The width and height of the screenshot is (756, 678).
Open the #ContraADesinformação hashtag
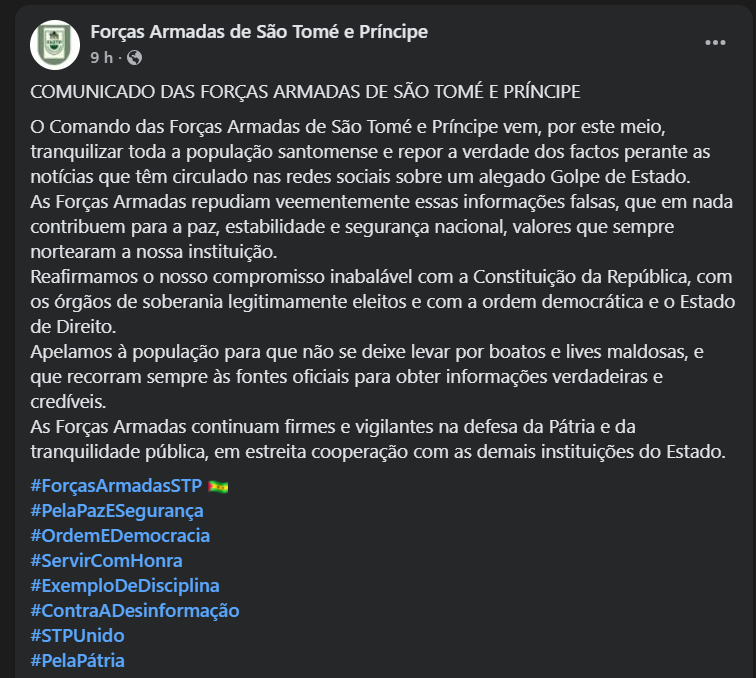point(135,610)
